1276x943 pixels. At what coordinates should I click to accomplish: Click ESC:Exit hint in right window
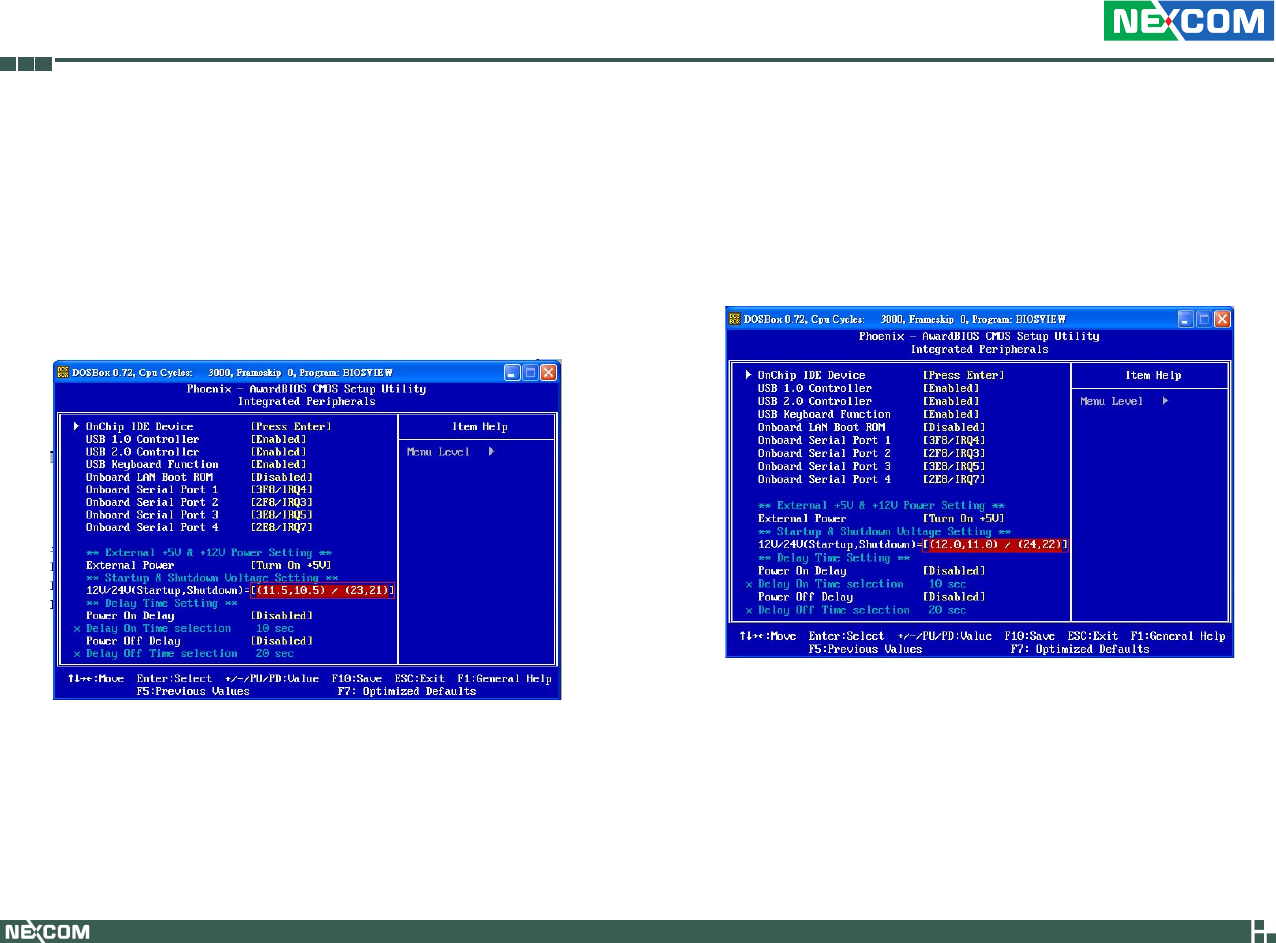point(1093,636)
